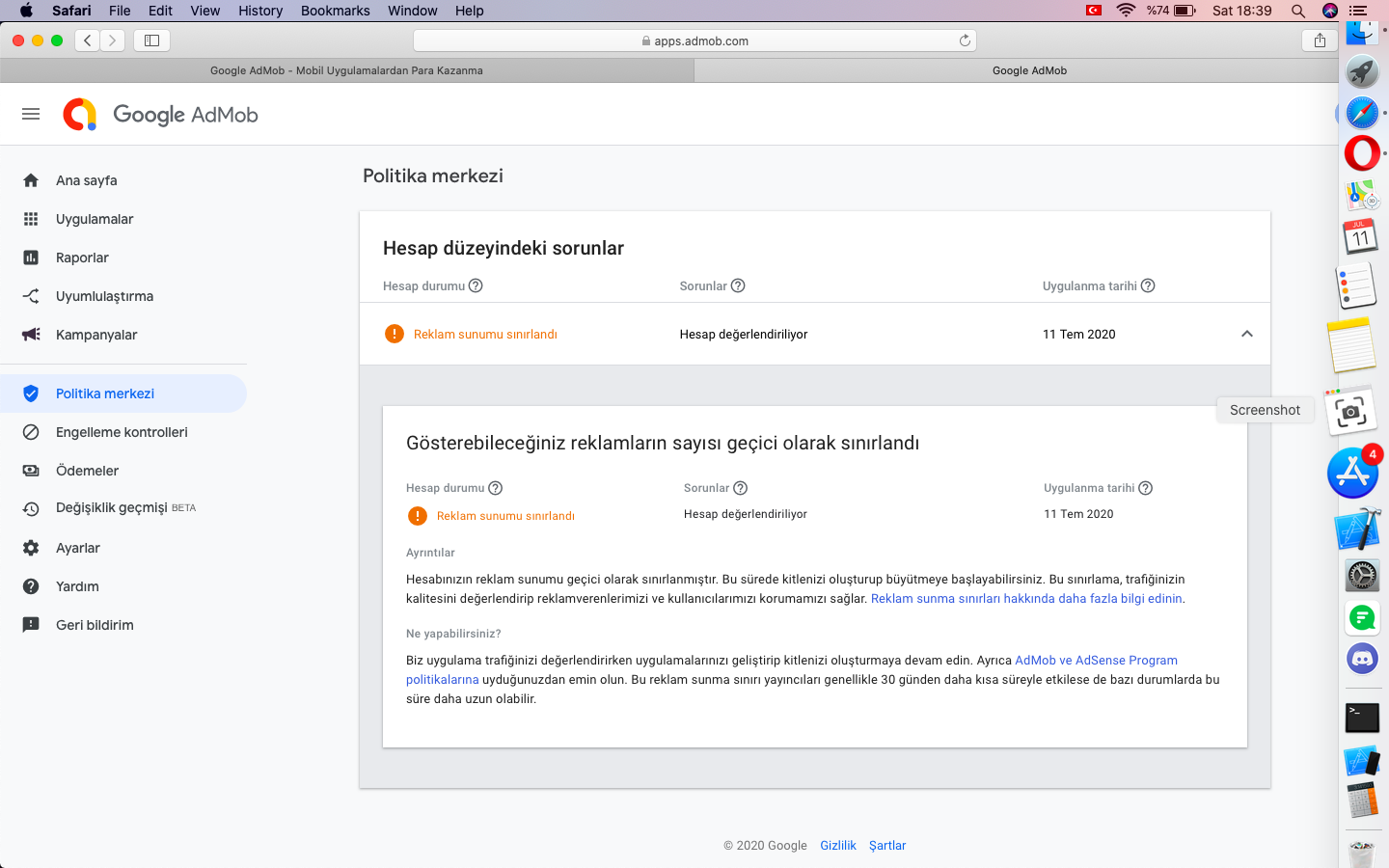Open Reminders from the Dock
1389x868 pixels.
[x=1355, y=287]
